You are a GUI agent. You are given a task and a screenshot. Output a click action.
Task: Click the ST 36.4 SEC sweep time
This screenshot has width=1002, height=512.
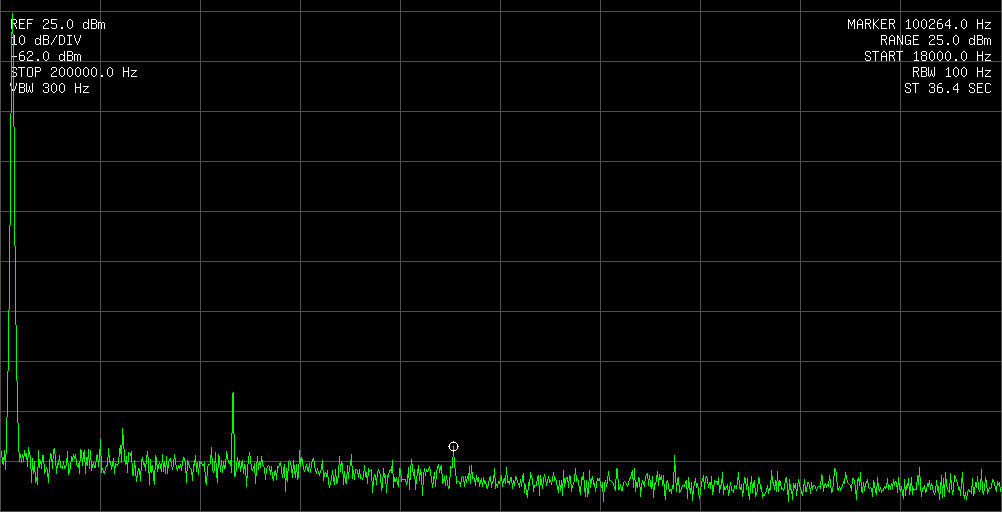click(948, 89)
